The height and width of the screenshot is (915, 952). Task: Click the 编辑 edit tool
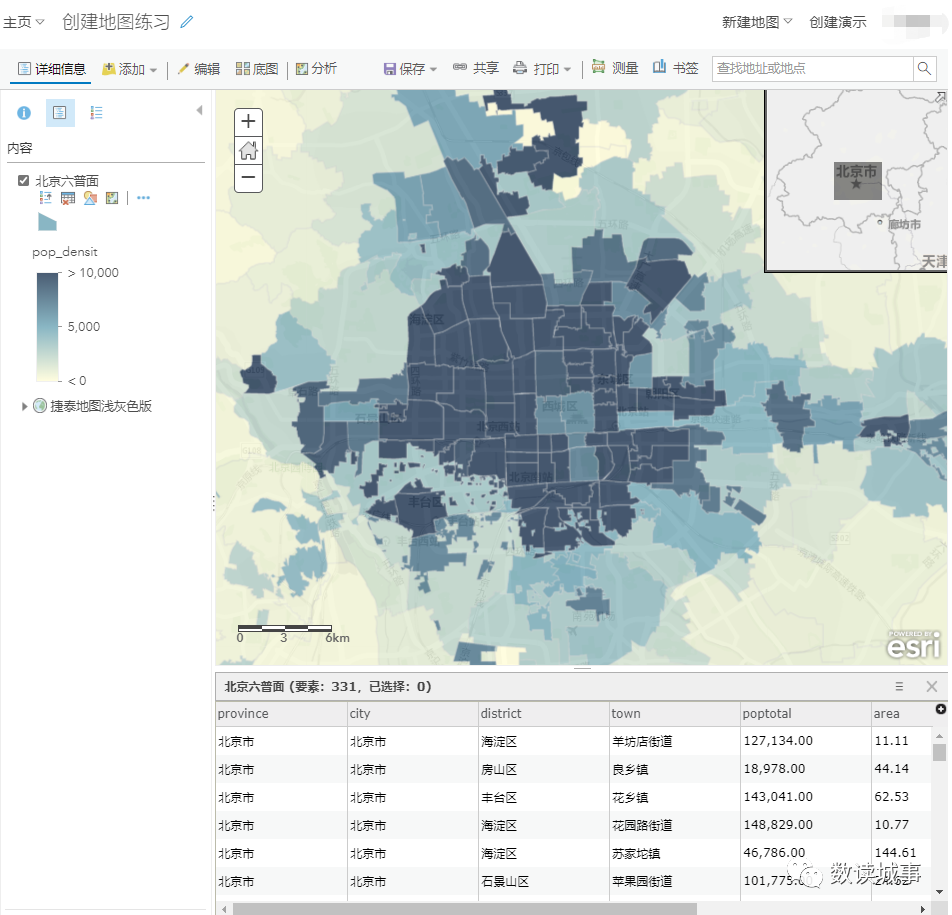199,69
